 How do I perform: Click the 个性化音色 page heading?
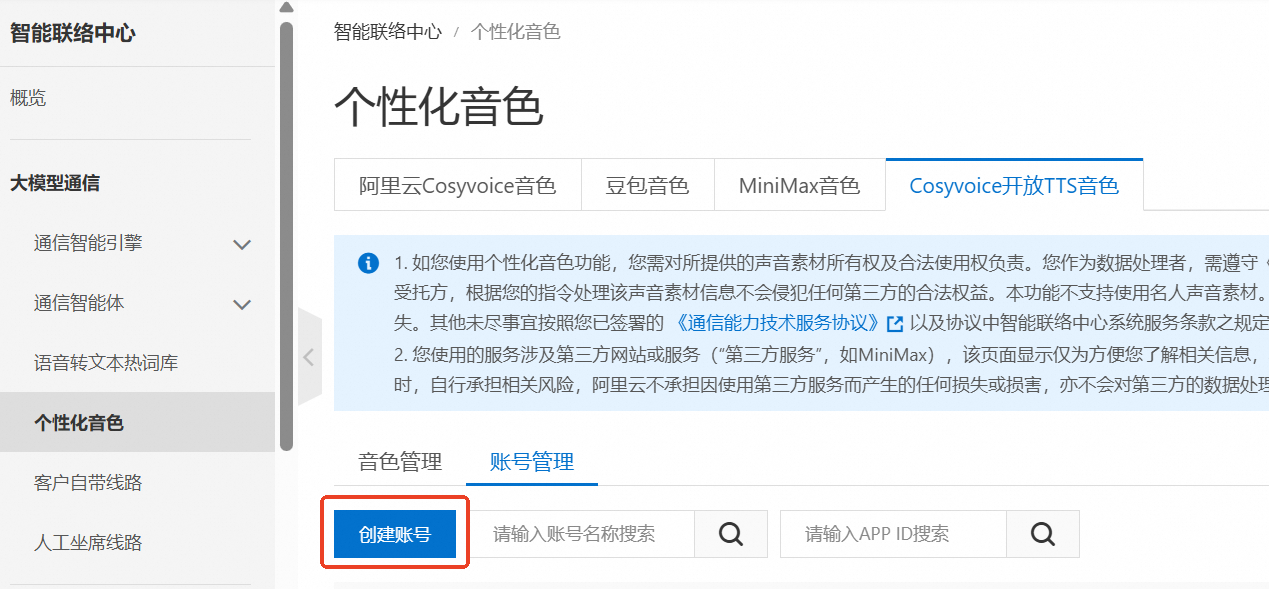coord(438,106)
